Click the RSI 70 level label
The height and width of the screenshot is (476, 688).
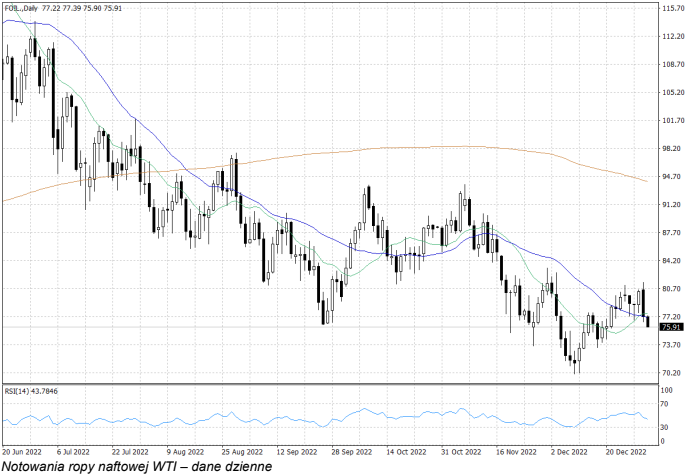point(666,404)
